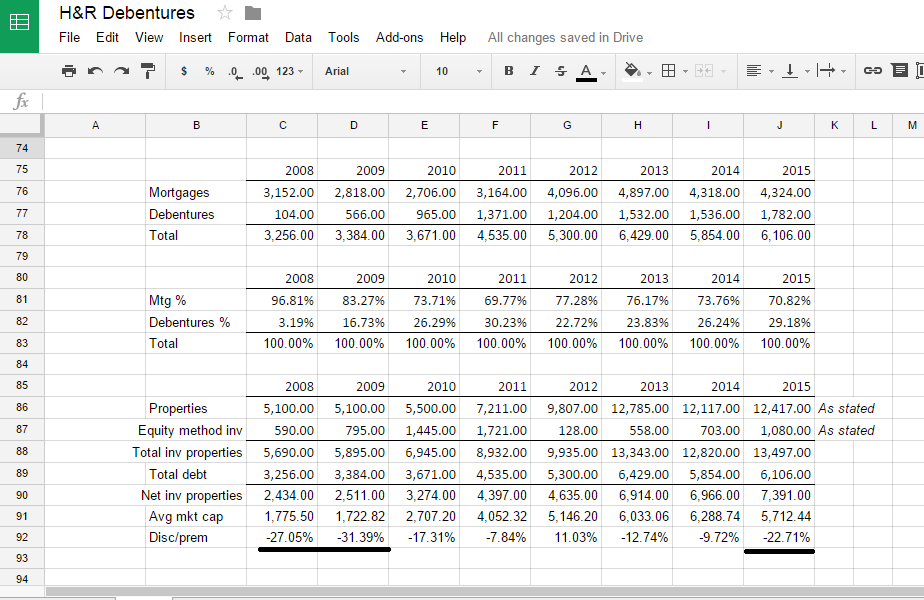Image resolution: width=924 pixels, height=600 pixels.
Task: Open the Format menu
Action: (248, 38)
